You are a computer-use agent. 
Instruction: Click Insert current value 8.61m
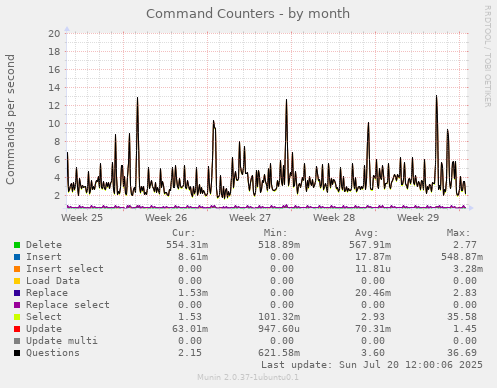coord(193,257)
